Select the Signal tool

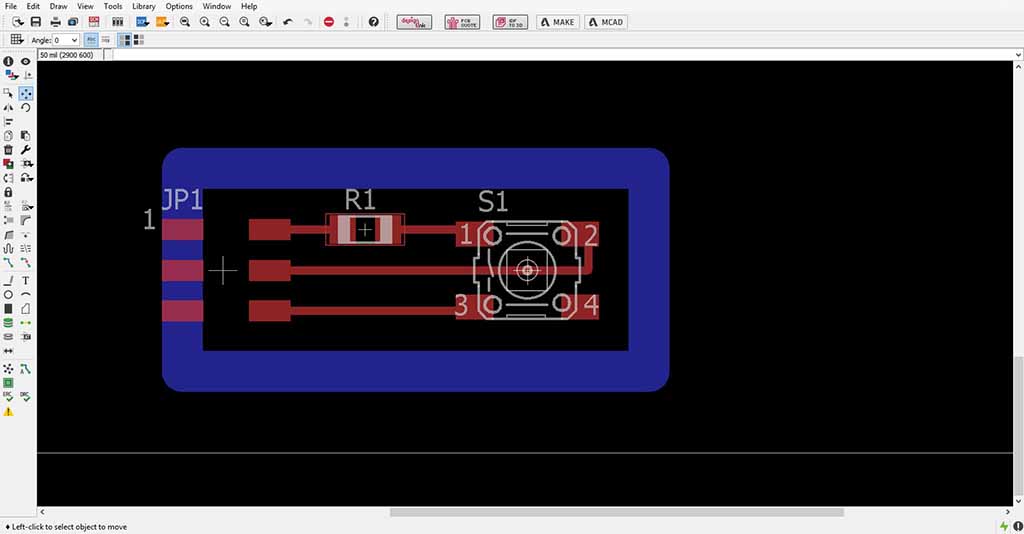[x=25, y=323]
